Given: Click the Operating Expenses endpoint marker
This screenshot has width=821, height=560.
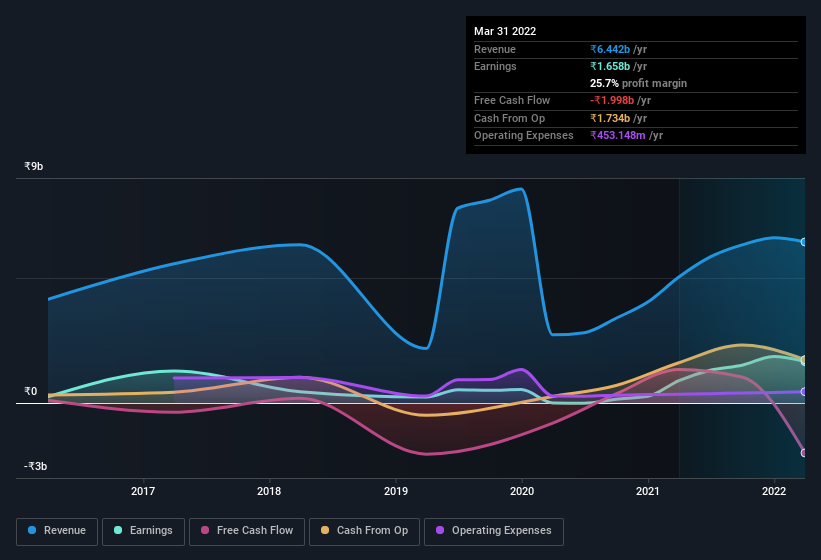Looking at the screenshot, I should (x=804, y=391).
